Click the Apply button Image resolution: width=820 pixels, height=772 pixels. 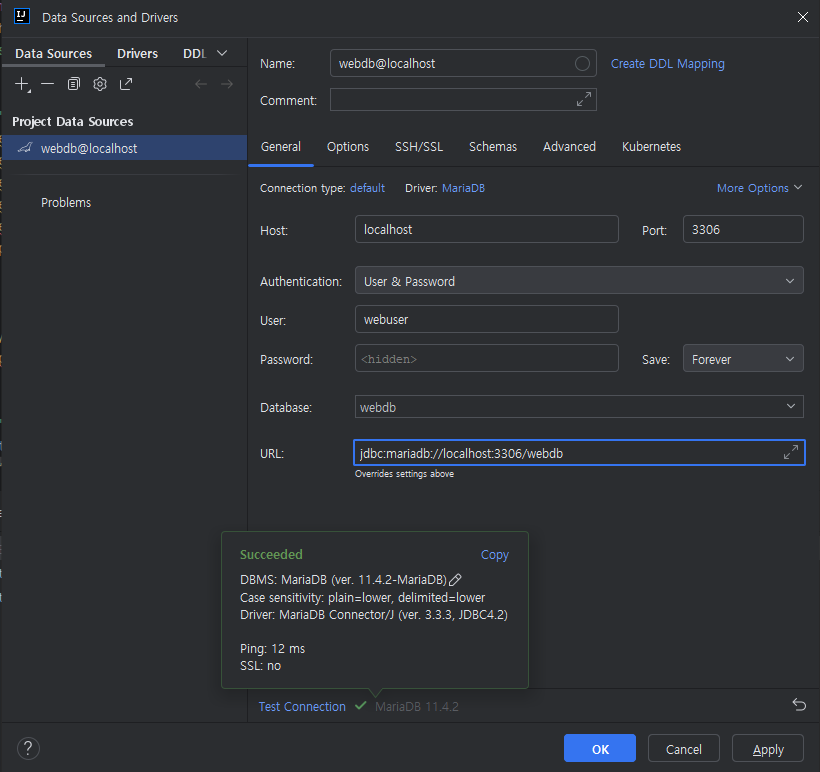click(x=768, y=748)
